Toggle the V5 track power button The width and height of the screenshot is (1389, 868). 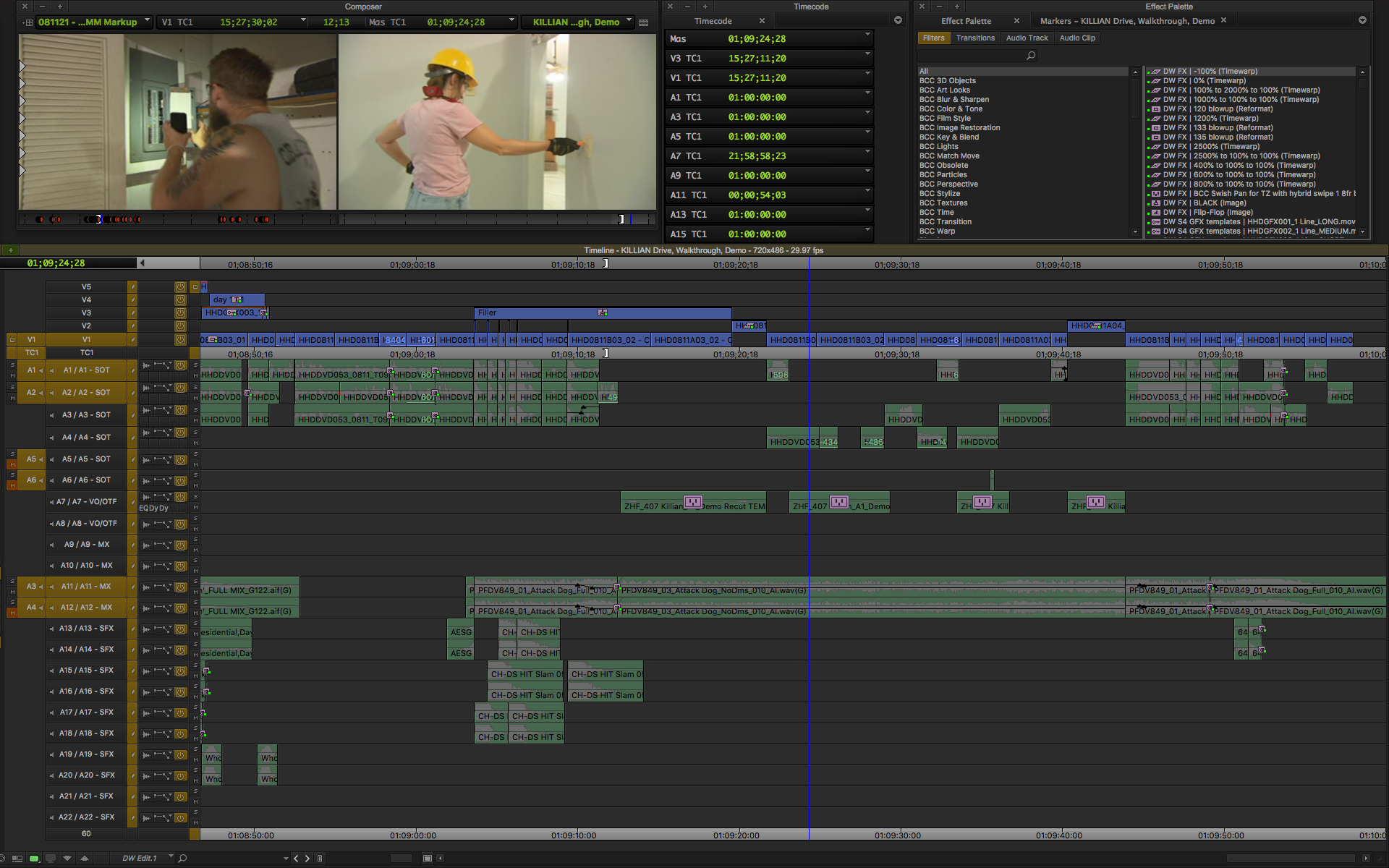pos(180,287)
